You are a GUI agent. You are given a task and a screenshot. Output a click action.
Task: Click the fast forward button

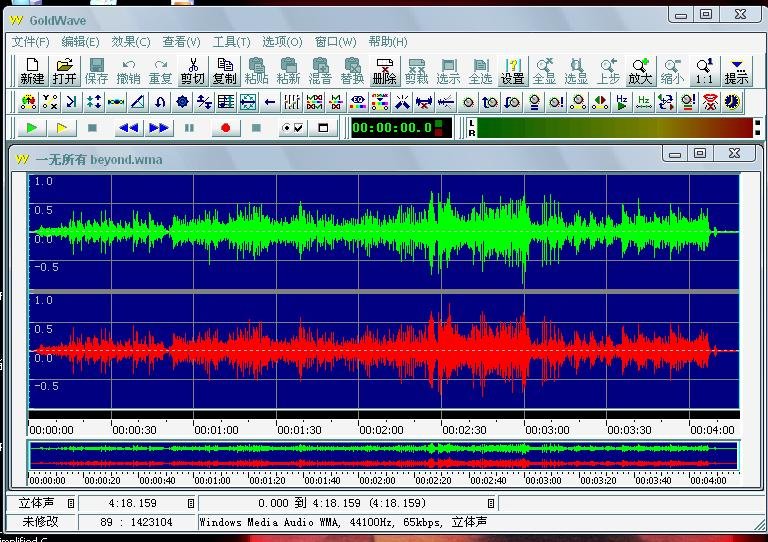[159, 128]
